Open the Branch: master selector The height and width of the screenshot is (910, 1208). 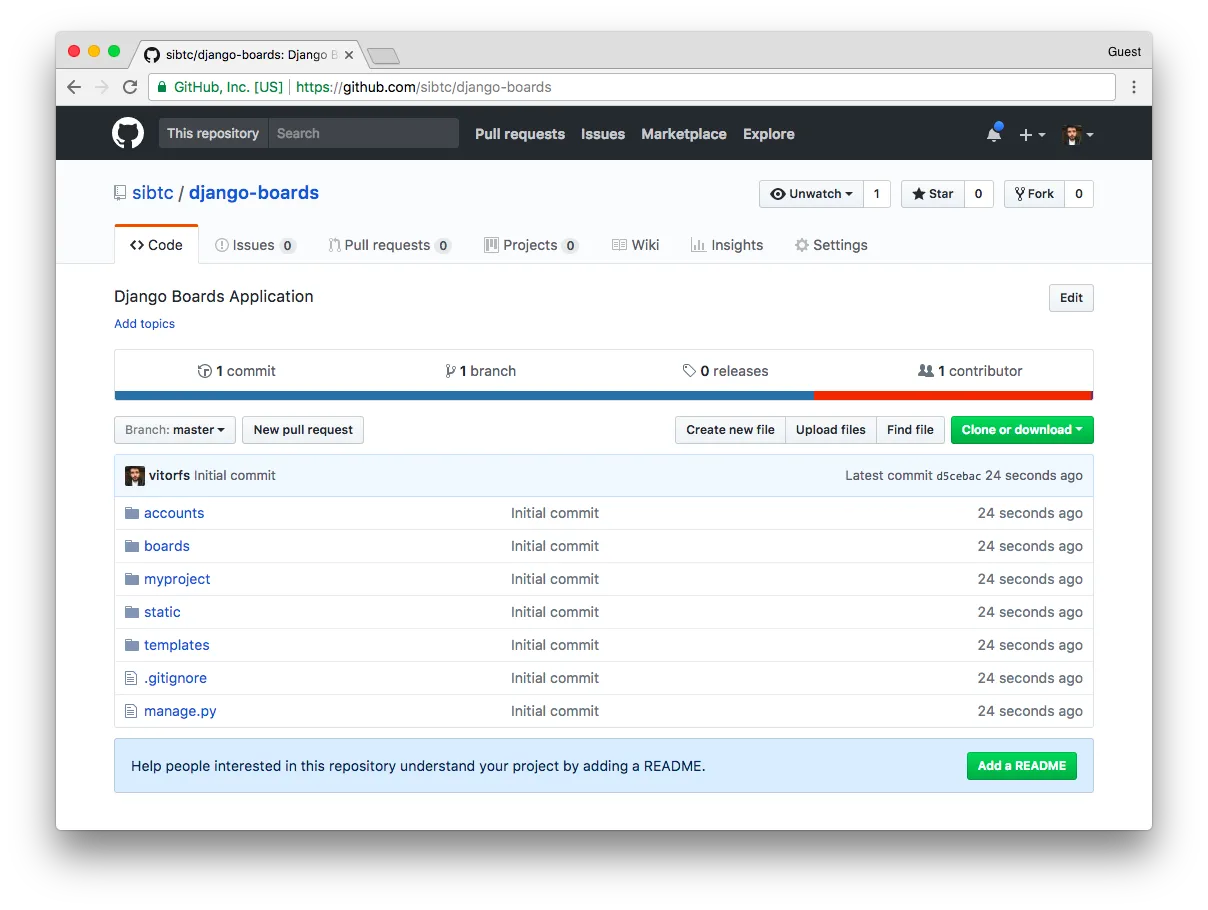175,430
